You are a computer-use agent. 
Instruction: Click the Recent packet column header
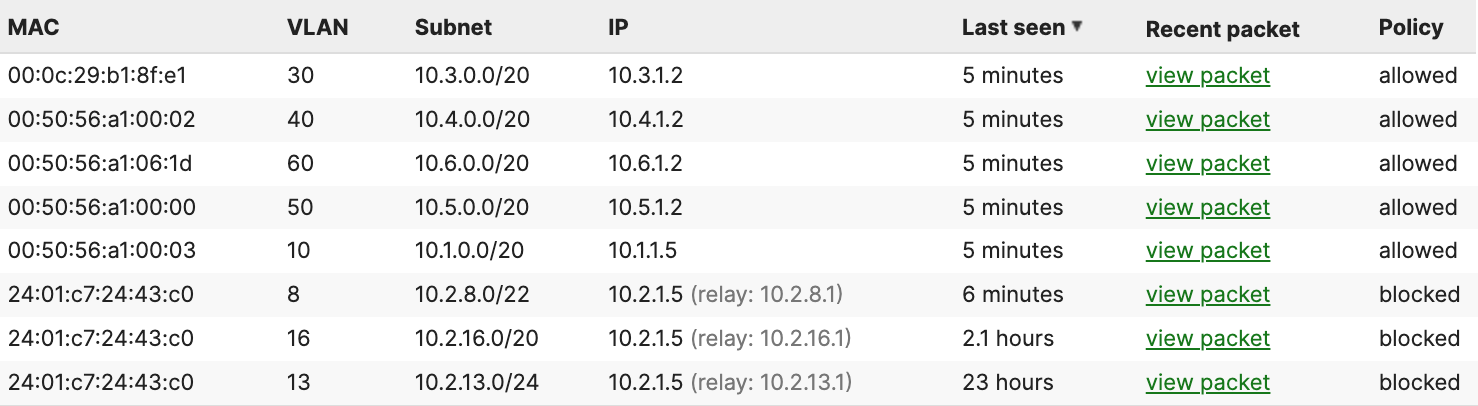[1222, 29]
